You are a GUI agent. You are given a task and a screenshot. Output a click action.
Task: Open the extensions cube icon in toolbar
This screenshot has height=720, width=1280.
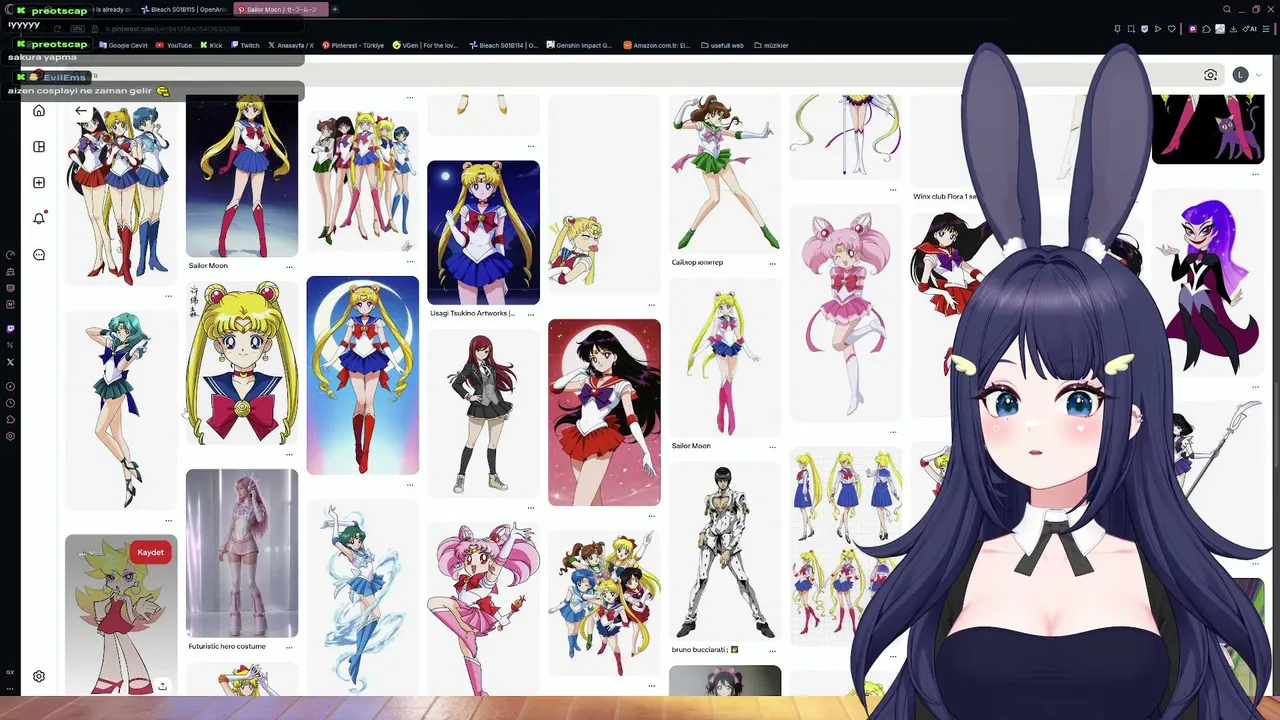click(1207, 29)
